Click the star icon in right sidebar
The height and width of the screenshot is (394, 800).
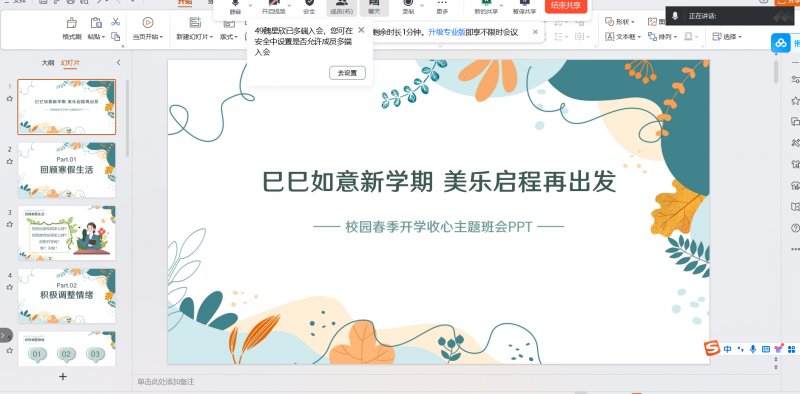795,100
